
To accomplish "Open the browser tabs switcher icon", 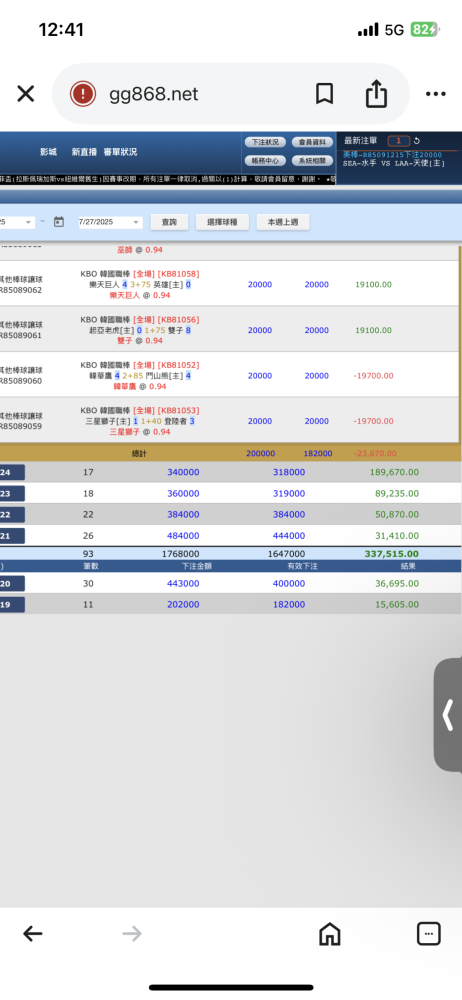I will pos(428,934).
